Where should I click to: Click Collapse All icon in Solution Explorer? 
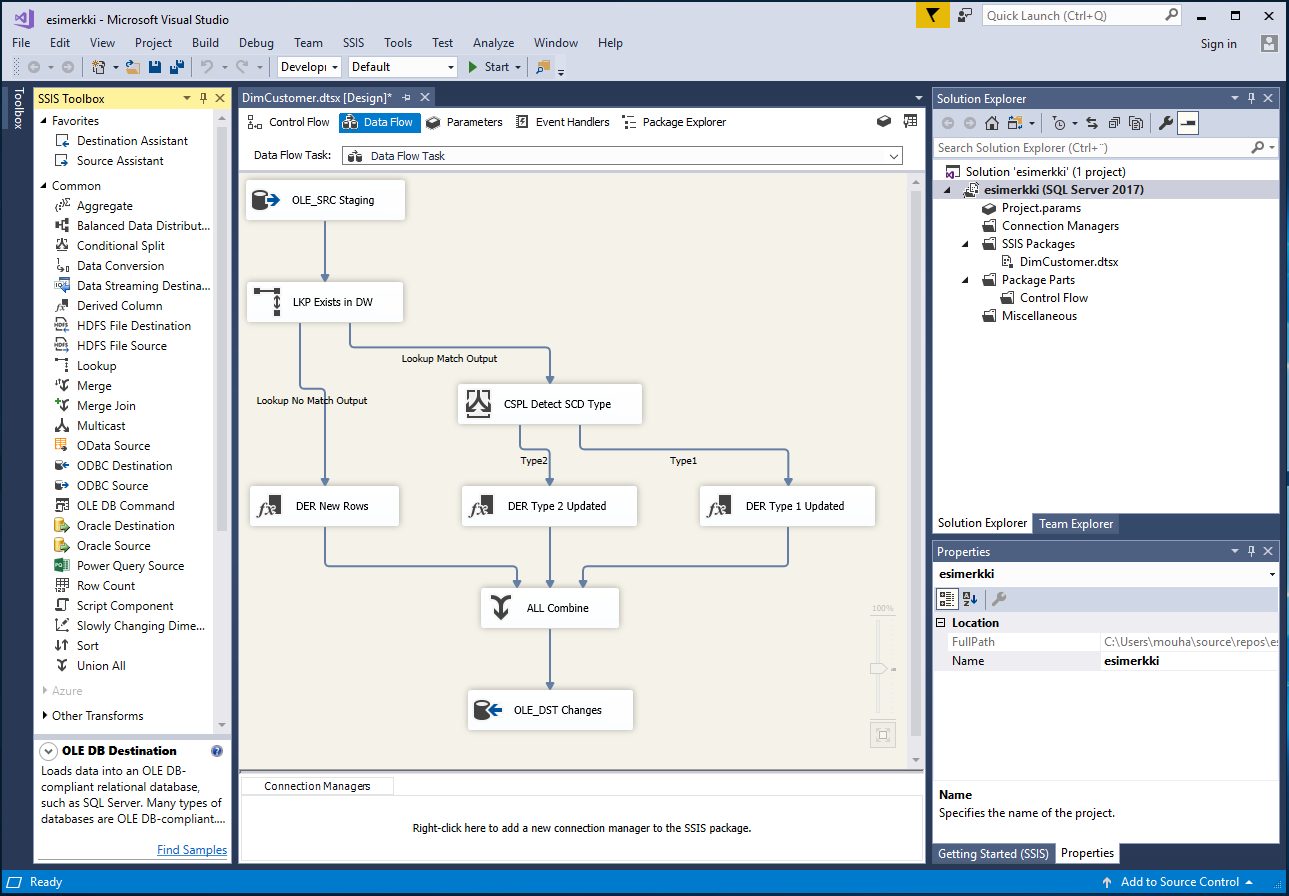coord(1113,123)
